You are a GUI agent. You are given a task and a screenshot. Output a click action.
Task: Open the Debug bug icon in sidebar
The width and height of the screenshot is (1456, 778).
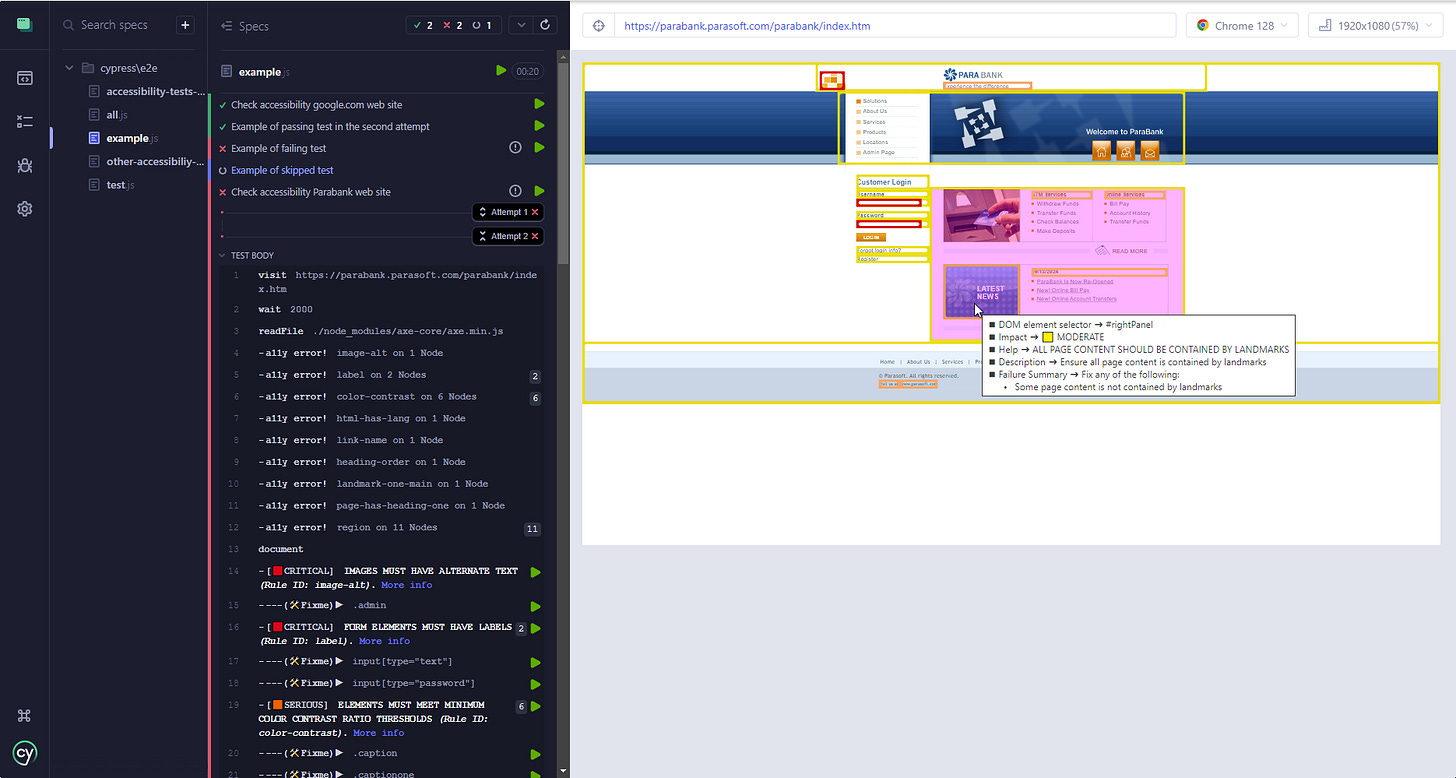[25, 165]
